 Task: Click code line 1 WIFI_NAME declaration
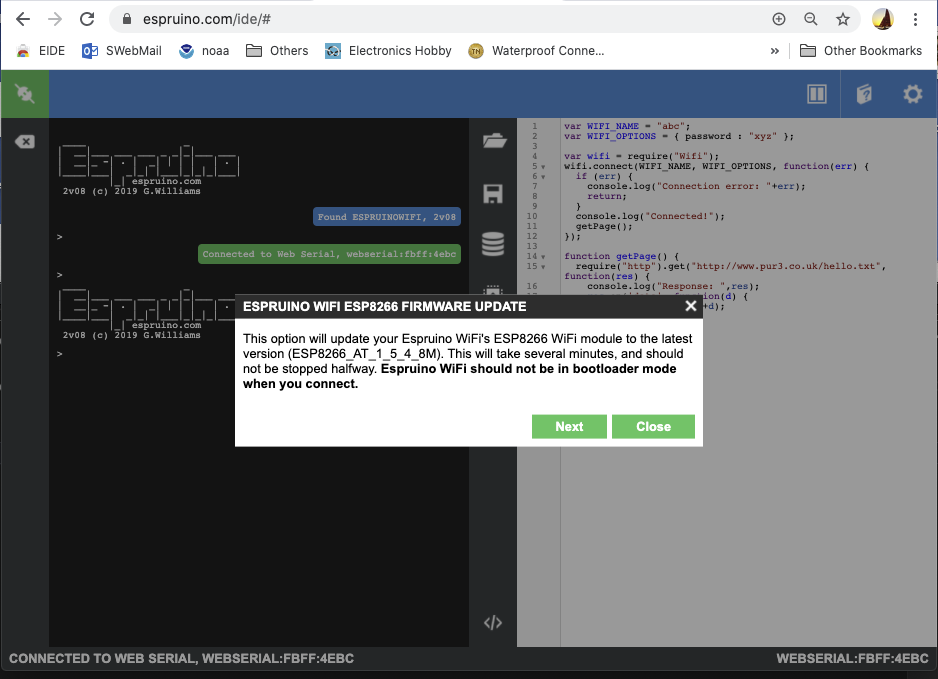tap(627, 126)
